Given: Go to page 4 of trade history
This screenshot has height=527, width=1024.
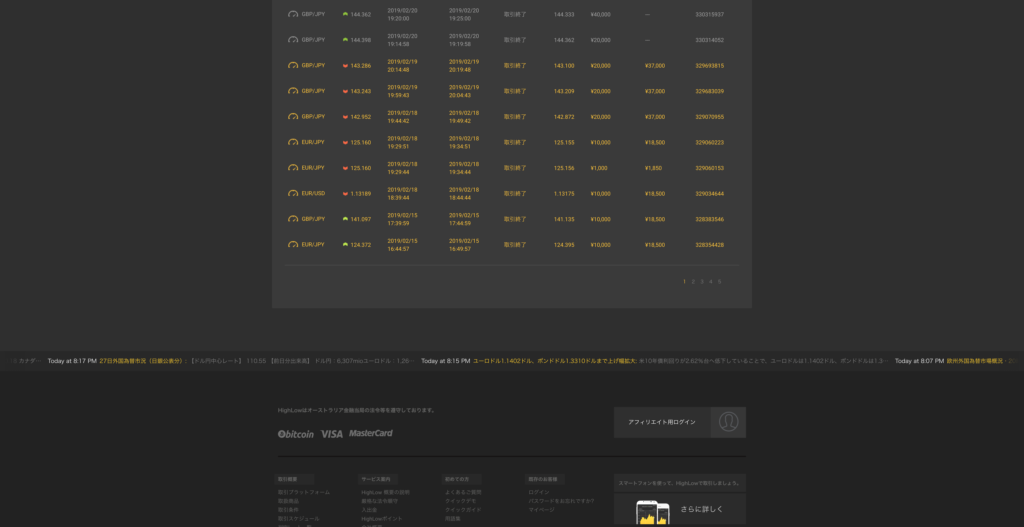Looking at the screenshot, I should click(x=711, y=281).
